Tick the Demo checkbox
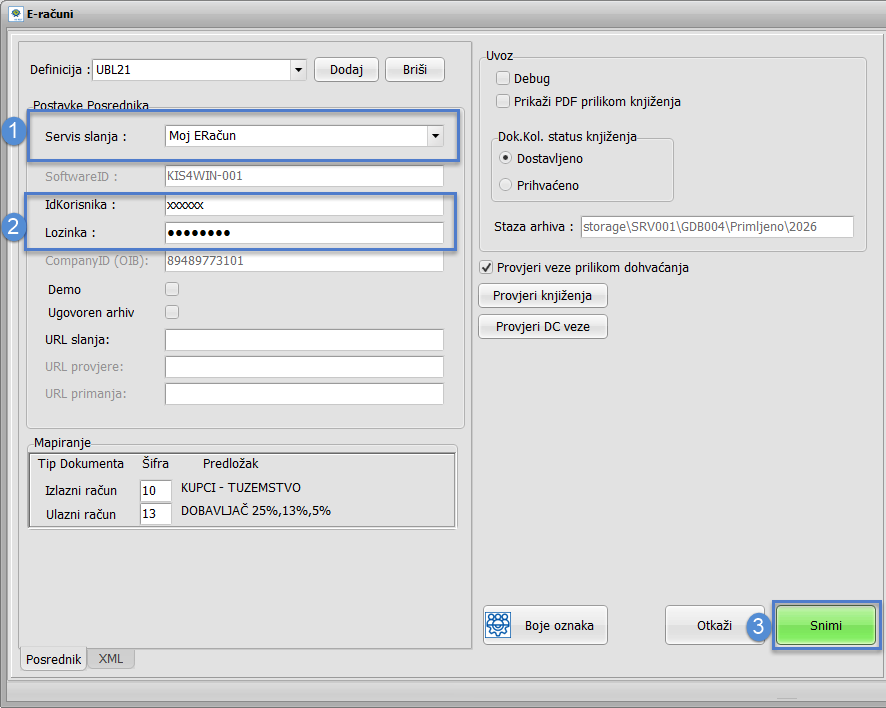The image size is (886, 708). click(172, 289)
